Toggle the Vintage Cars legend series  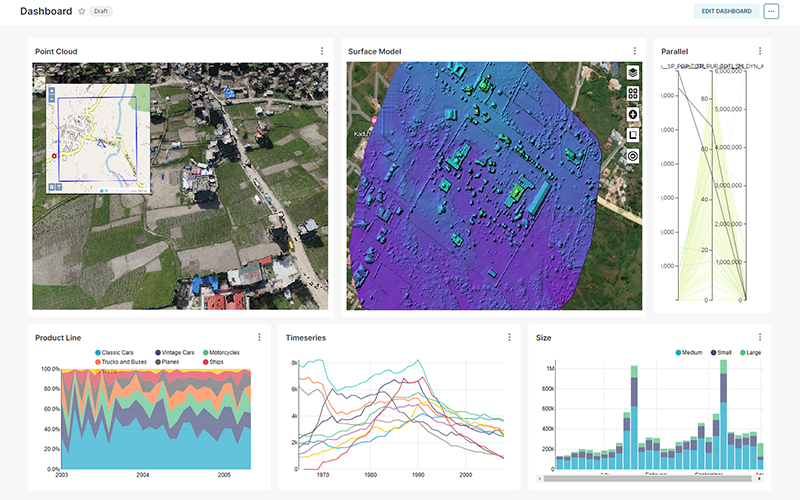(174, 353)
